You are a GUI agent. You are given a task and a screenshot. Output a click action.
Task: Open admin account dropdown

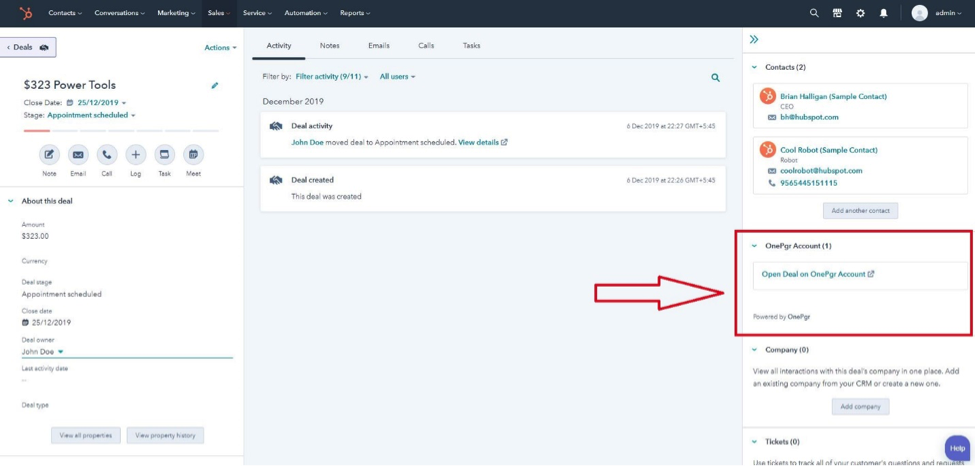coord(948,13)
